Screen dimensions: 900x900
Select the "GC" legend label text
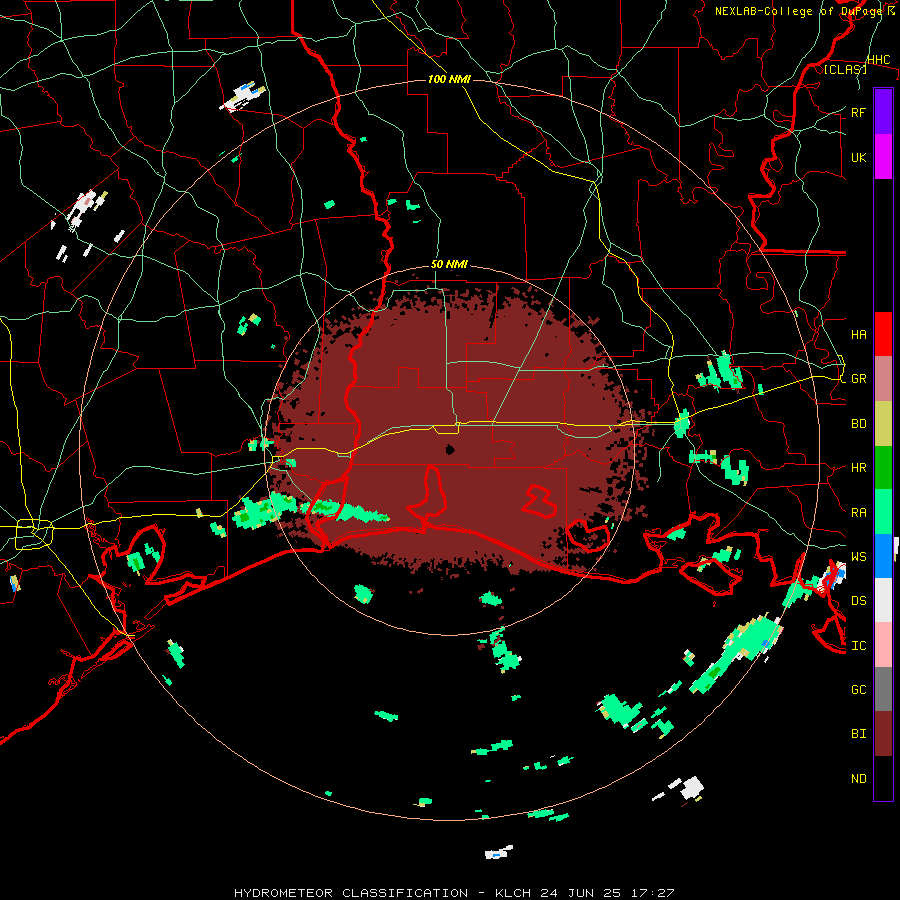pyautogui.click(x=858, y=689)
